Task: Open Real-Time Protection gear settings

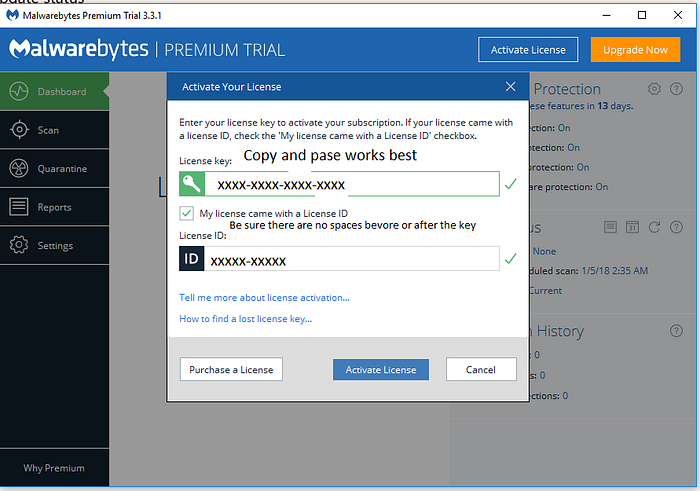Action: click(x=654, y=89)
